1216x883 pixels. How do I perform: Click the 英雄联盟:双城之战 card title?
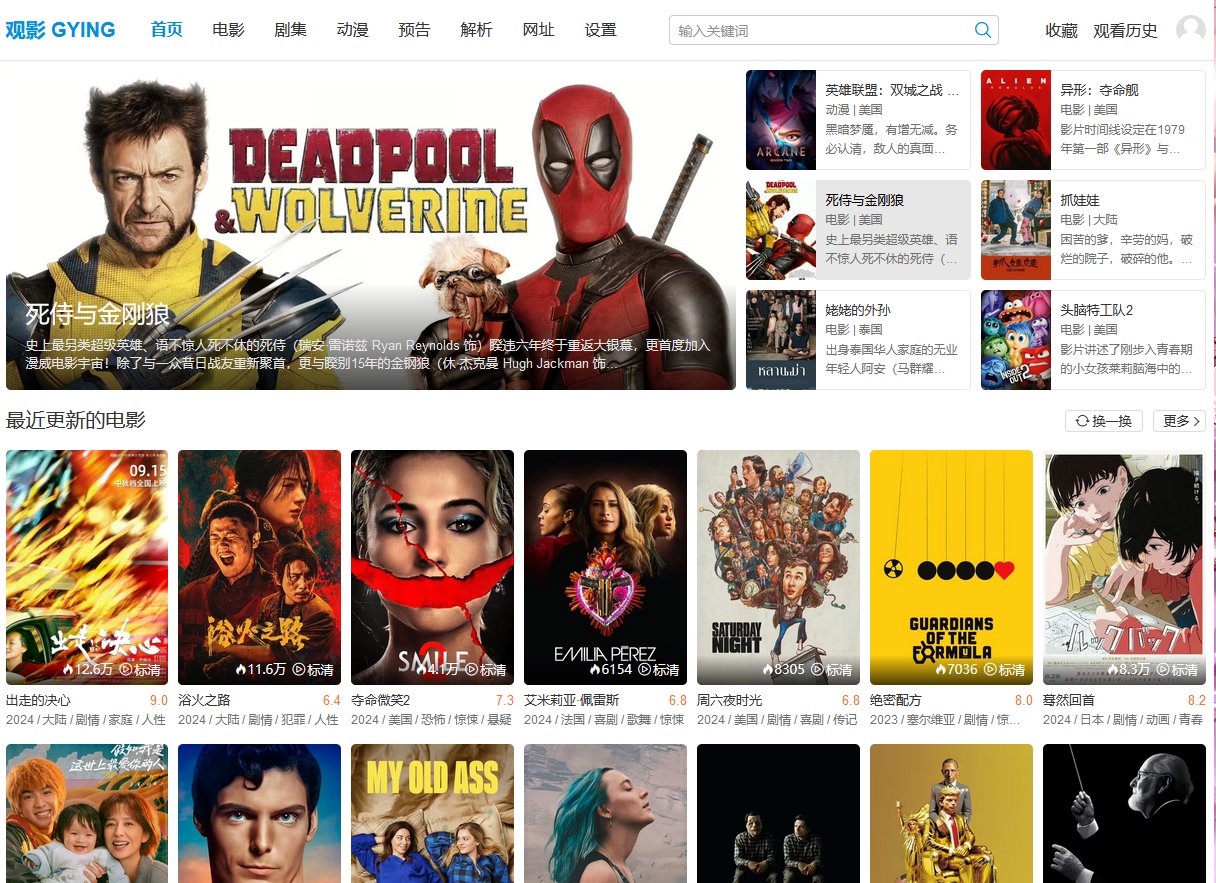[893, 90]
